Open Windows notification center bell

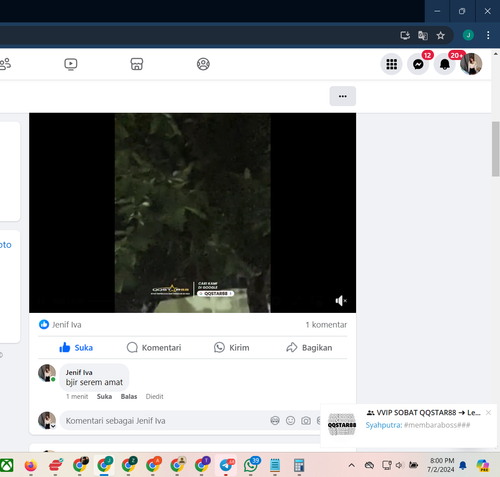463,465
